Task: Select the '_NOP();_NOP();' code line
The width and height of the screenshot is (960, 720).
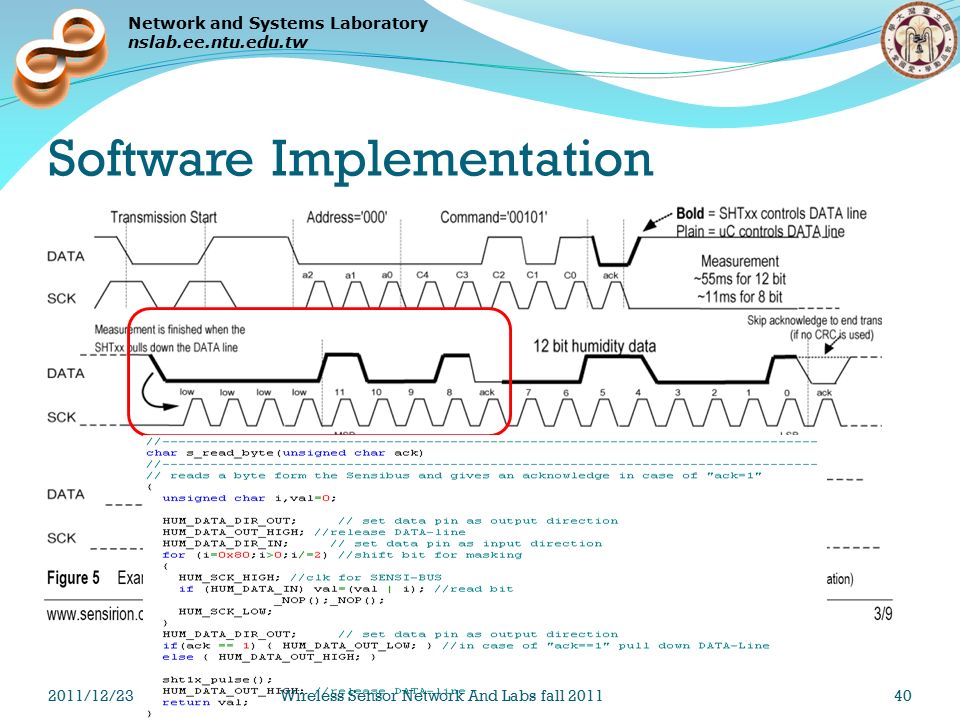Action: tap(329, 600)
